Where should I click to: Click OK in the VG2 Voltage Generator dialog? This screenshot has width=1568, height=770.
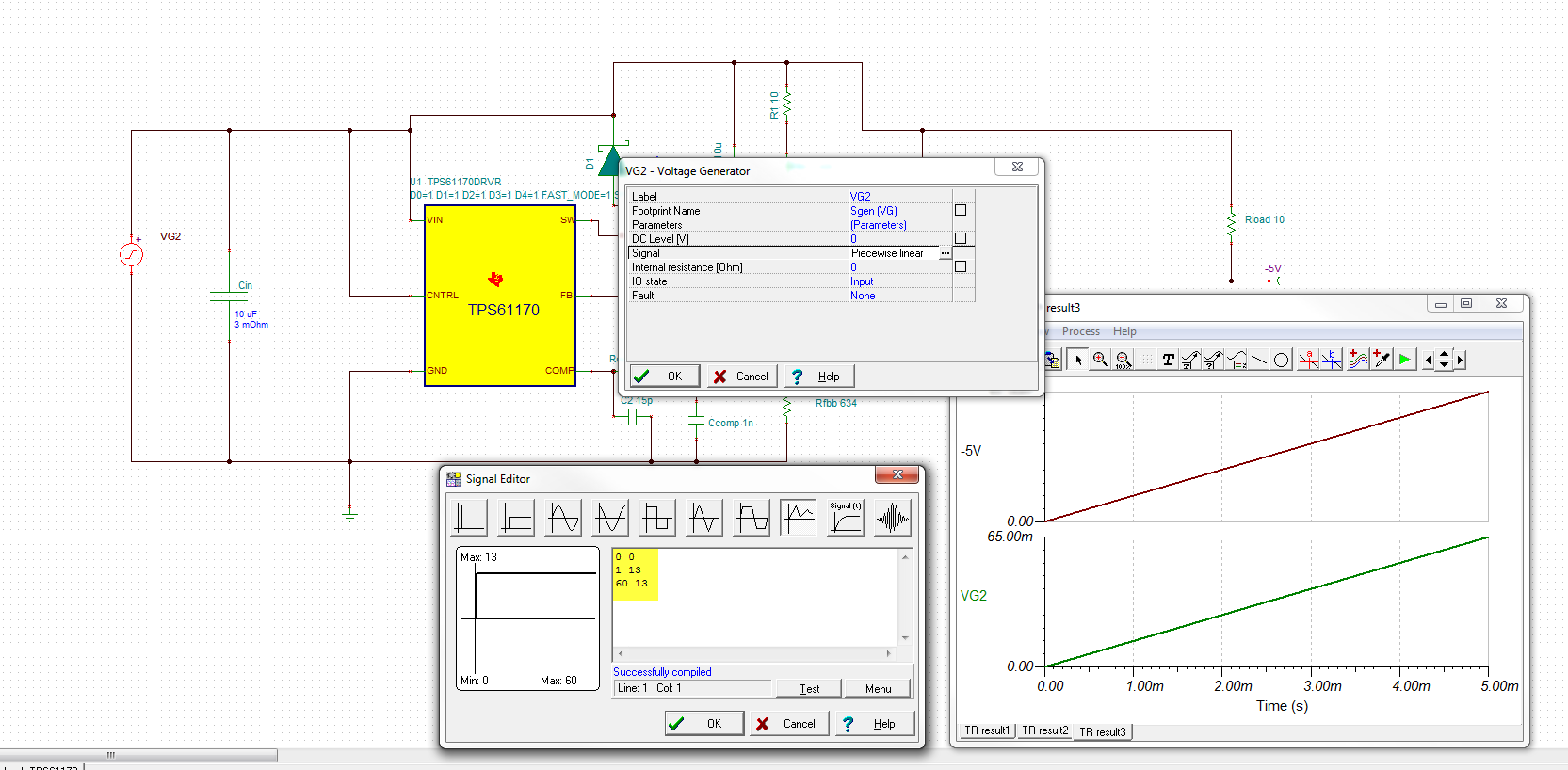pos(665,377)
